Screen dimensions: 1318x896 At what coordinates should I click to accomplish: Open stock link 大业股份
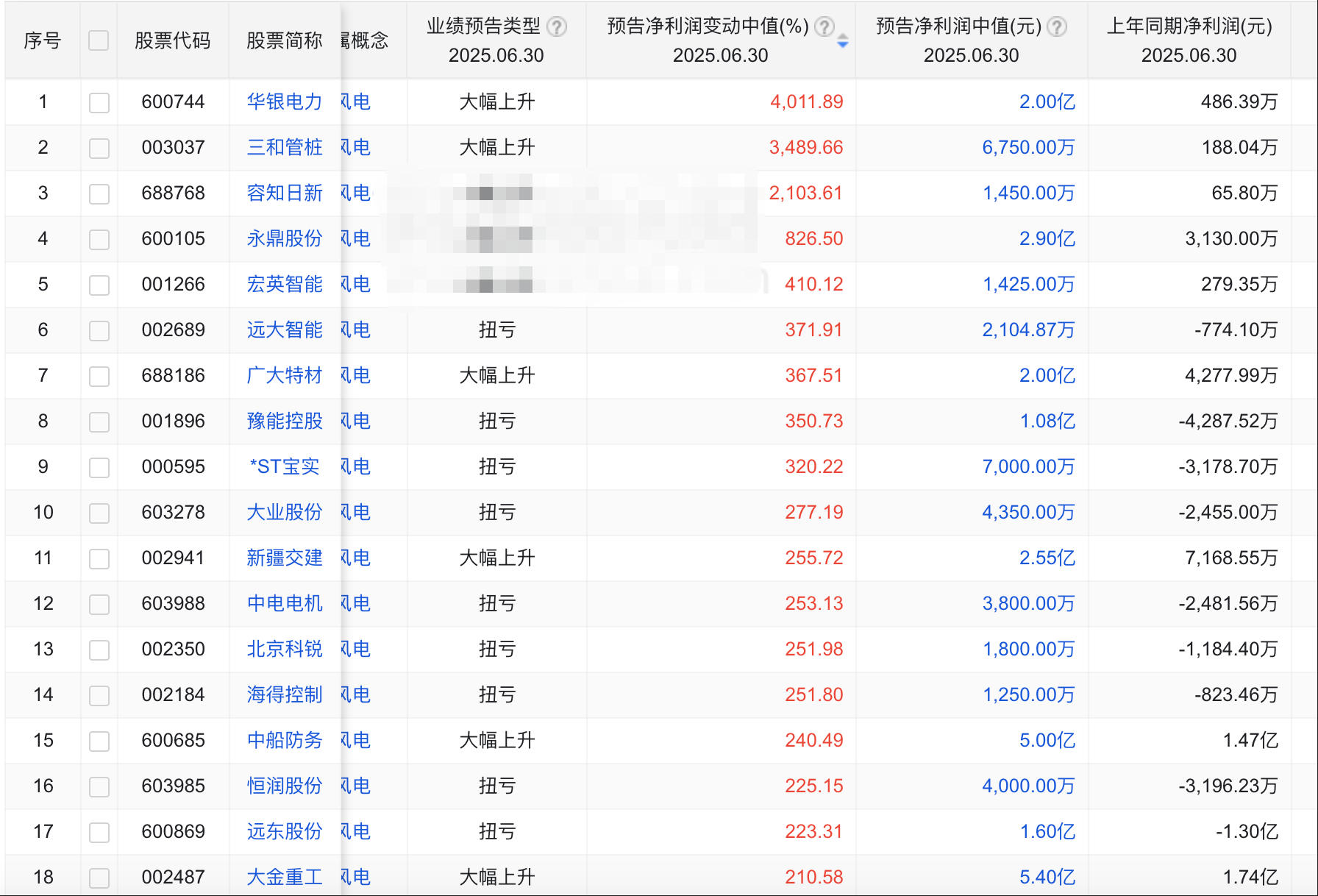[285, 512]
